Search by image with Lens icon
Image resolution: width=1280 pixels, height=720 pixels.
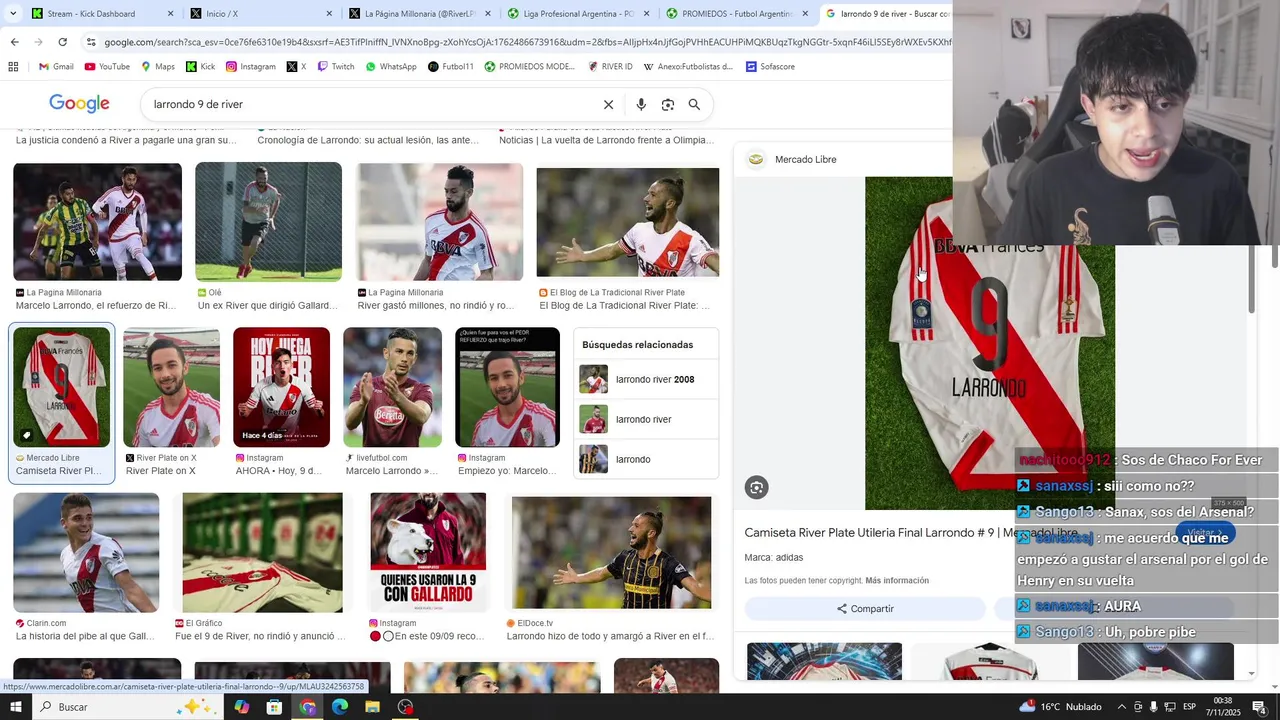click(668, 104)
